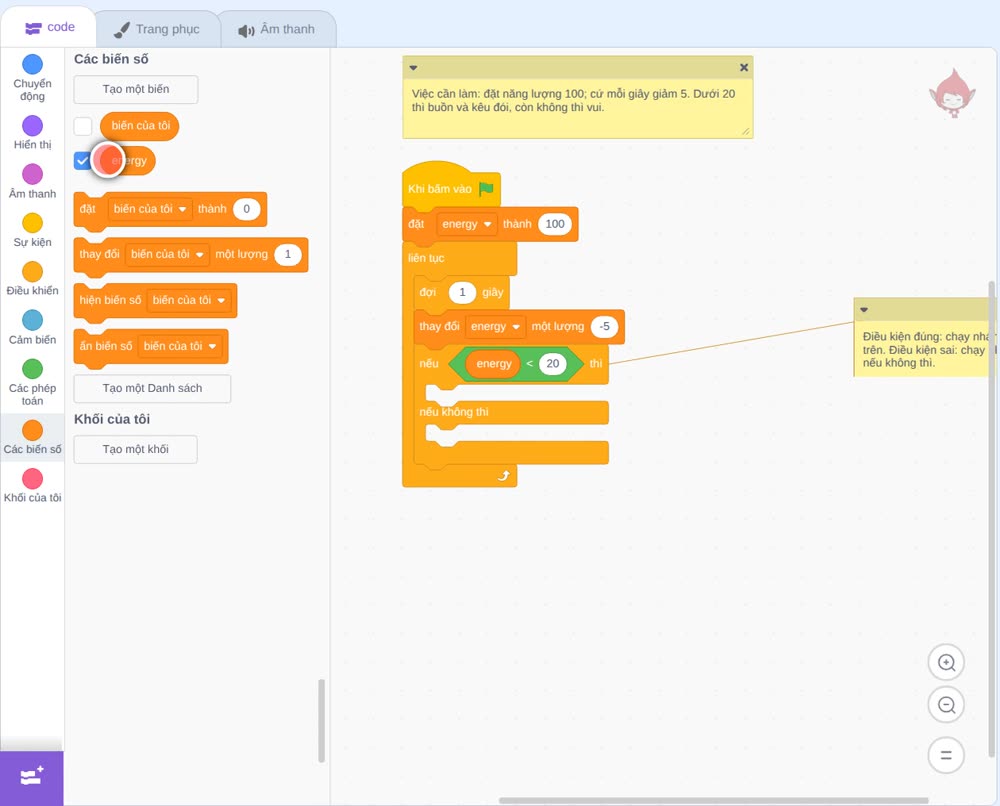This screenshot has height=806, width=1000.
Task: Click the add extension button
Action: (x=32, y=778)
